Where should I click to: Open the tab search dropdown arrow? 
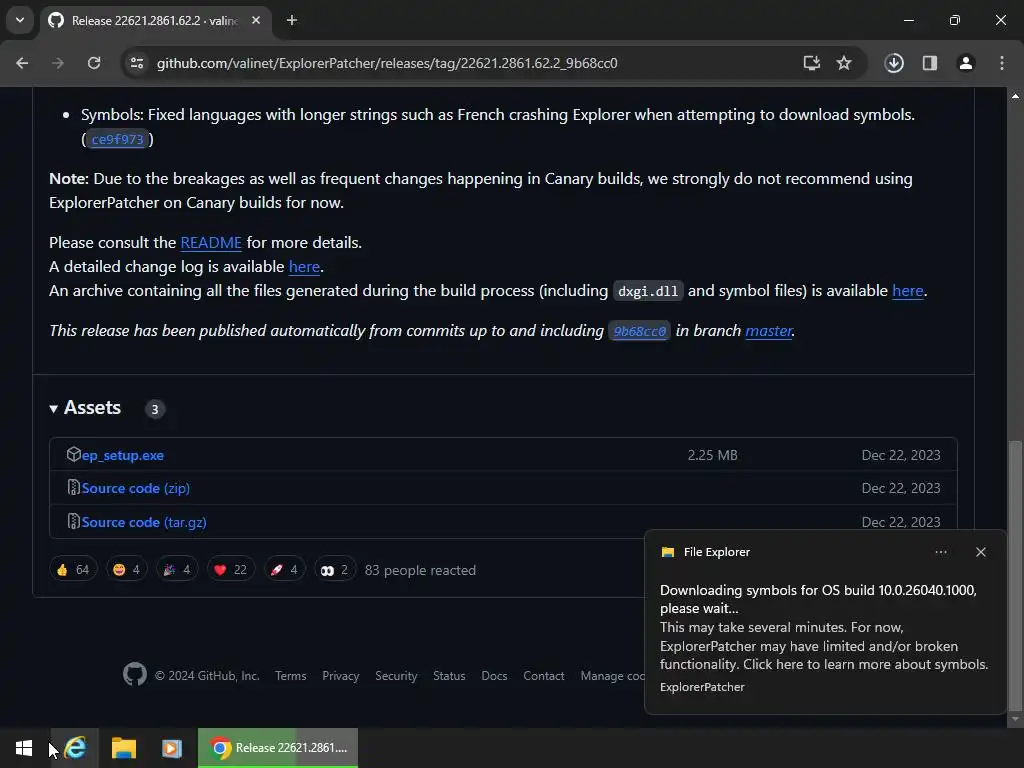20,20
